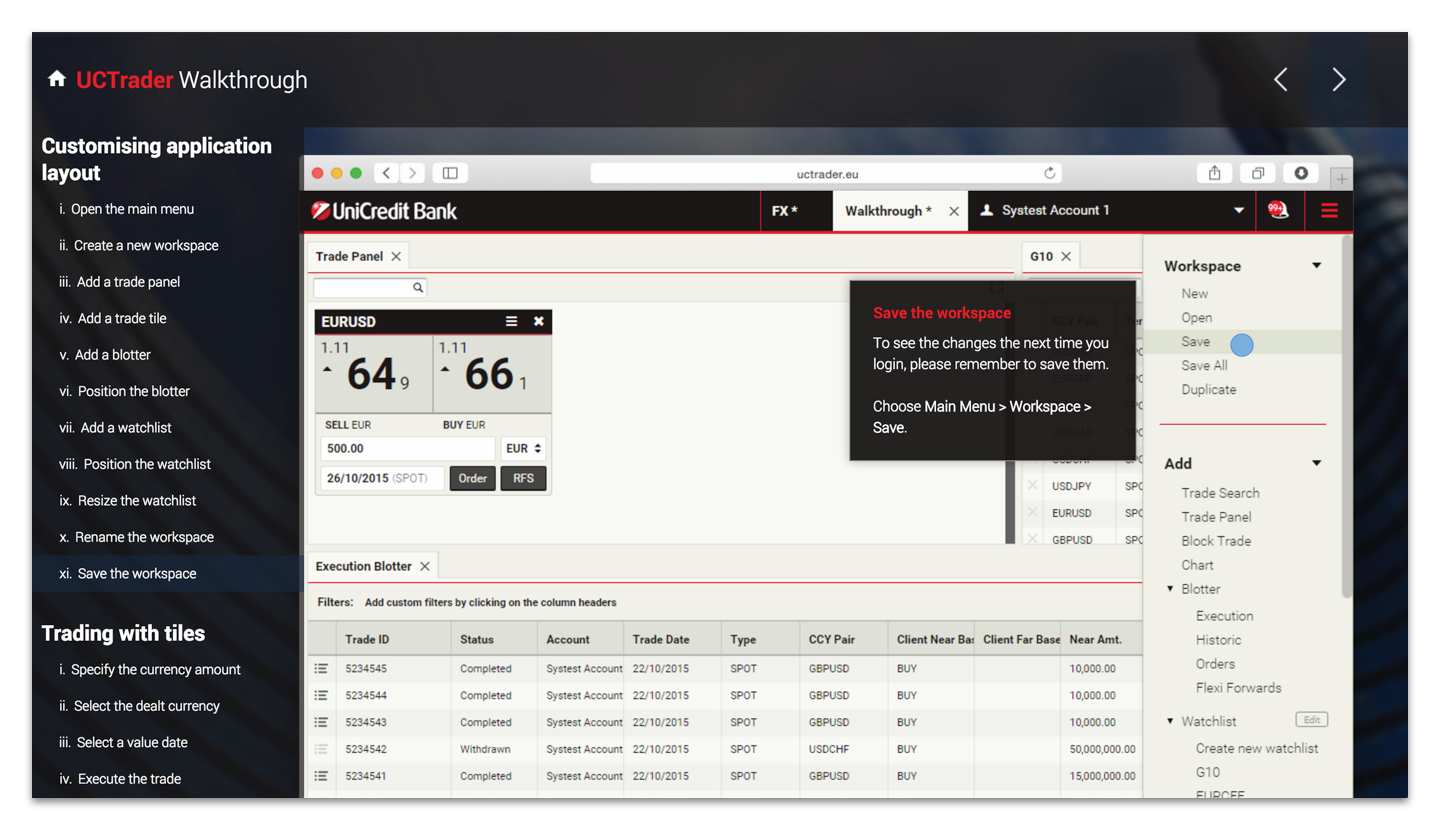Close the Walkthrough workspace tab
Viewport: 1440px width, 830px height.
[954, 211]
